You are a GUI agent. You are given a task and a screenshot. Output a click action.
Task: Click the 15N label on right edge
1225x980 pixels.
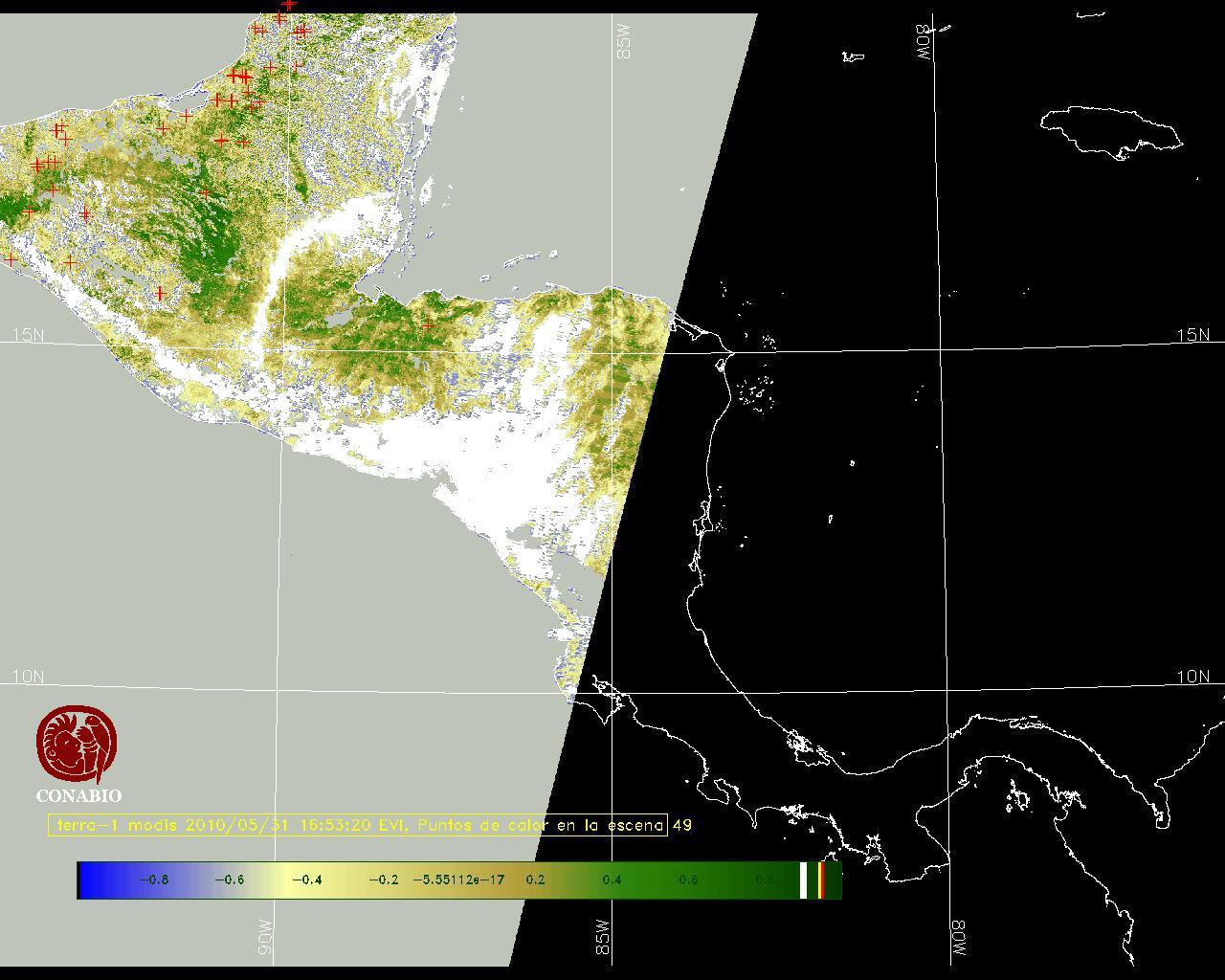pyautogui.click(x=1192, y=335)
